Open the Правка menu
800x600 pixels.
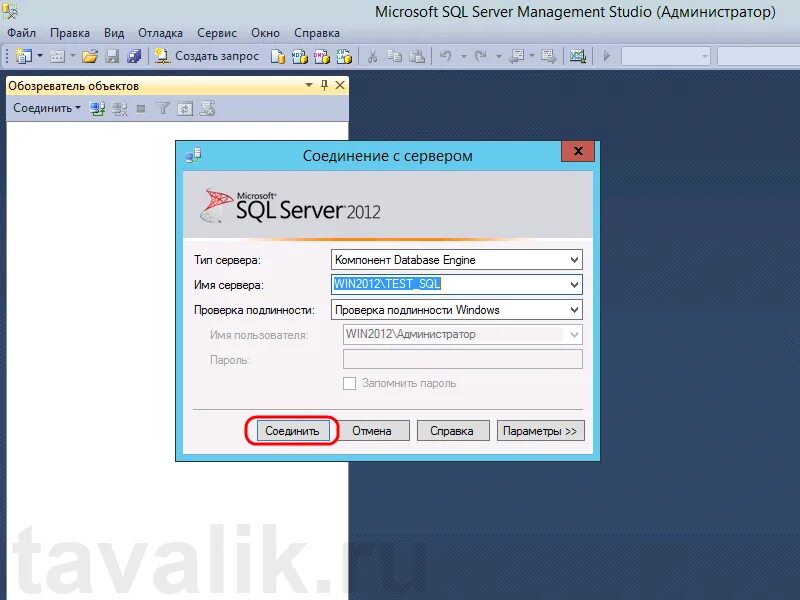coord(70,33)
